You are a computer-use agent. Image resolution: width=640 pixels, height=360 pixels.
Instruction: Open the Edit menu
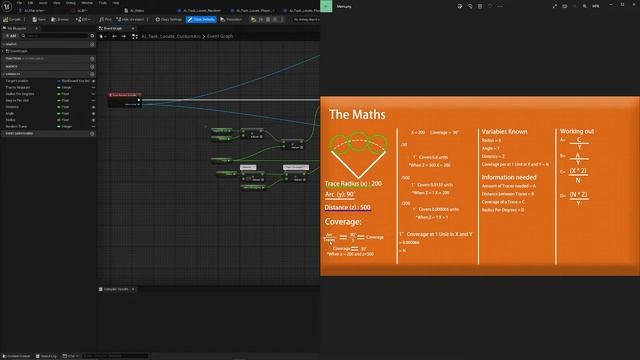(30, 3)
